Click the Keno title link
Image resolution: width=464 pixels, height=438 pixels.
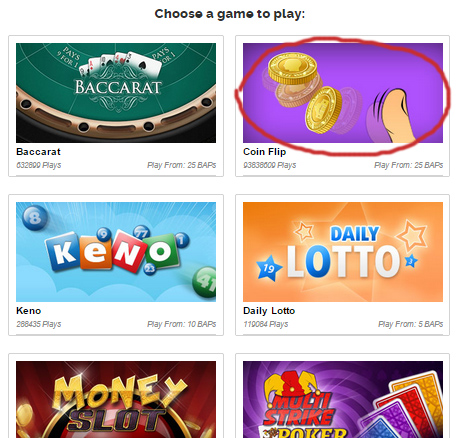coord(29,311)
